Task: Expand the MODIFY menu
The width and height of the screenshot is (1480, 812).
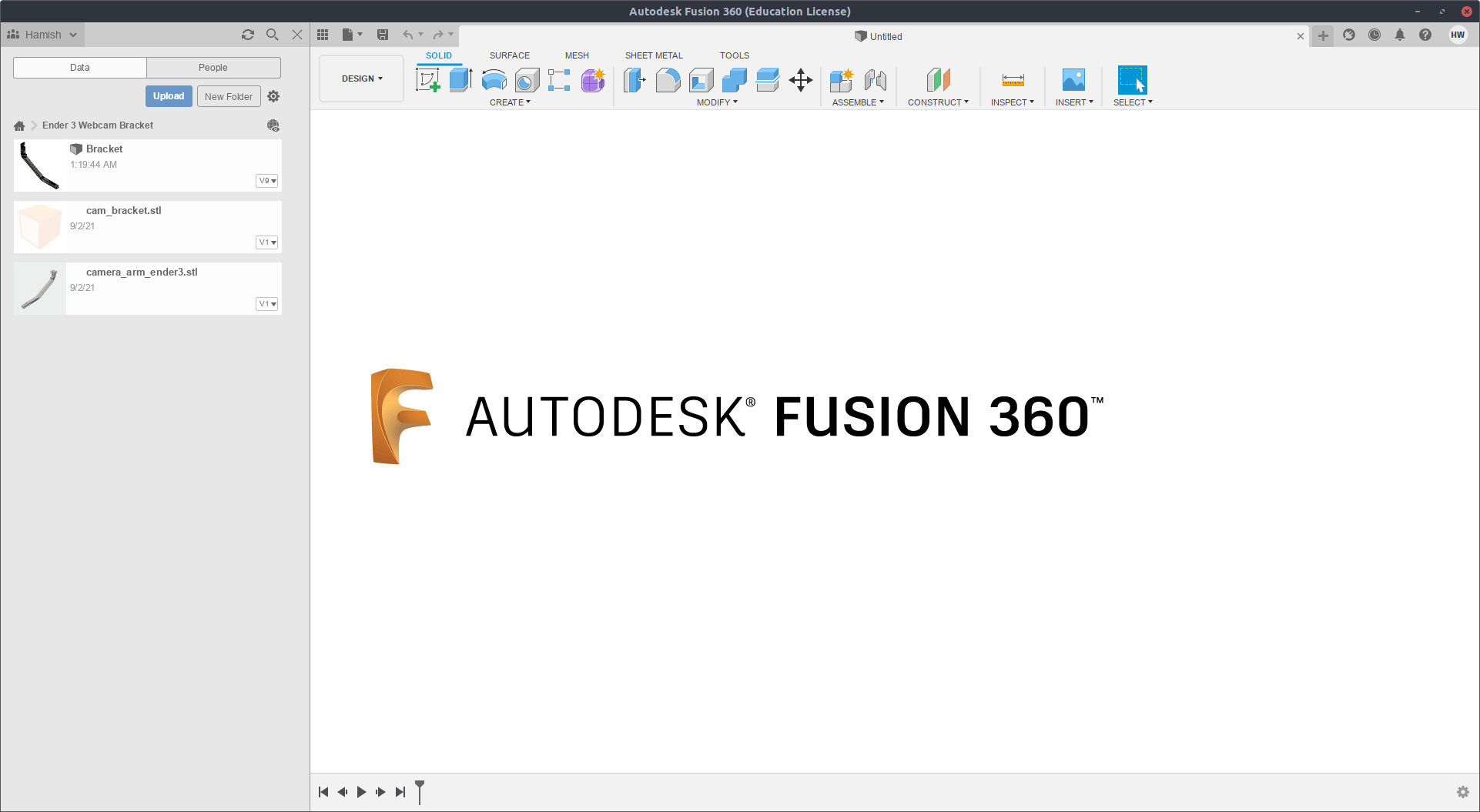Action: [x=717, y=102]
